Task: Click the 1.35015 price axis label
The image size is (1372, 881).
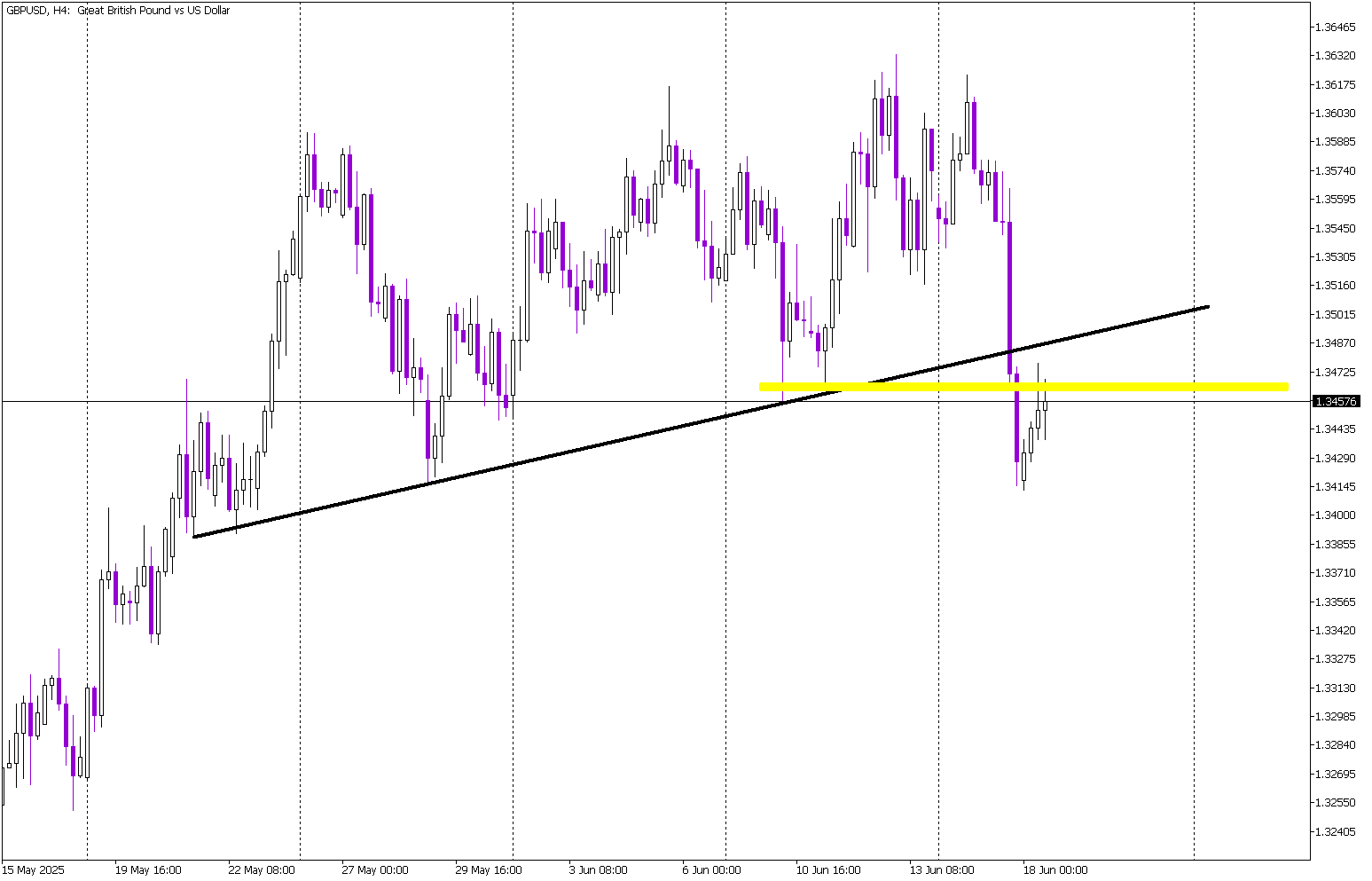Action: (x=1337, y=314)
